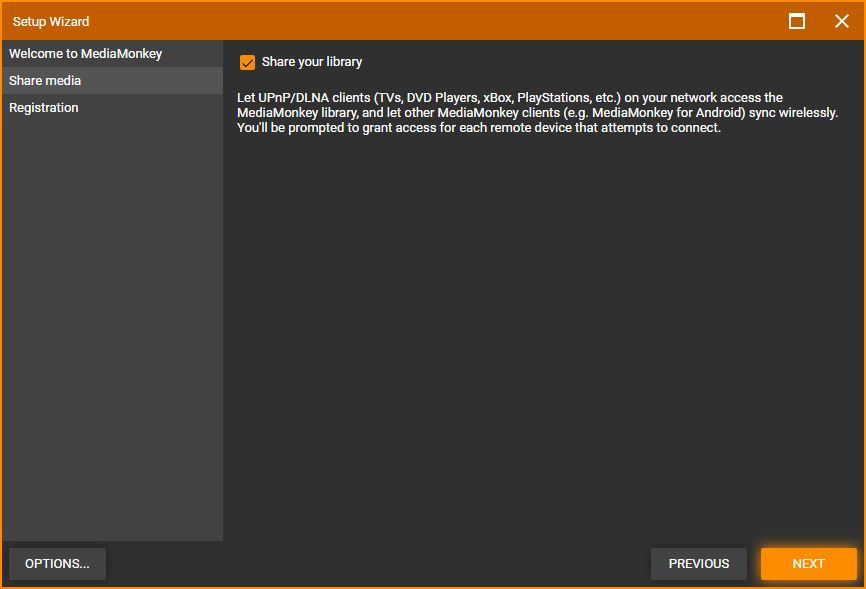This screenshot has width=866, height=589.
Task: Click the Setup Wizard title text
Action: 51,21
